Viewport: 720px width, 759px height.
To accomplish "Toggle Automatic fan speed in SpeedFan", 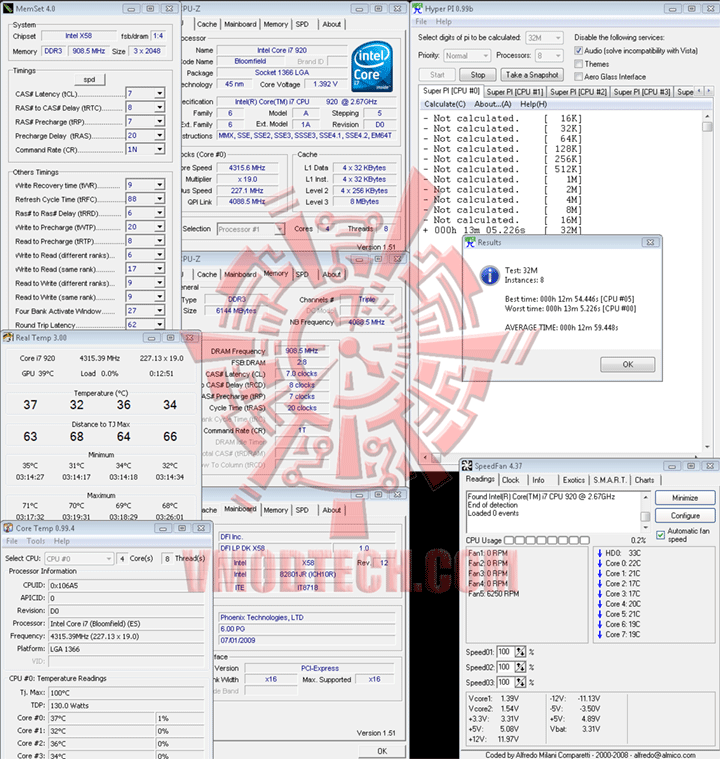I will (660, 534).
